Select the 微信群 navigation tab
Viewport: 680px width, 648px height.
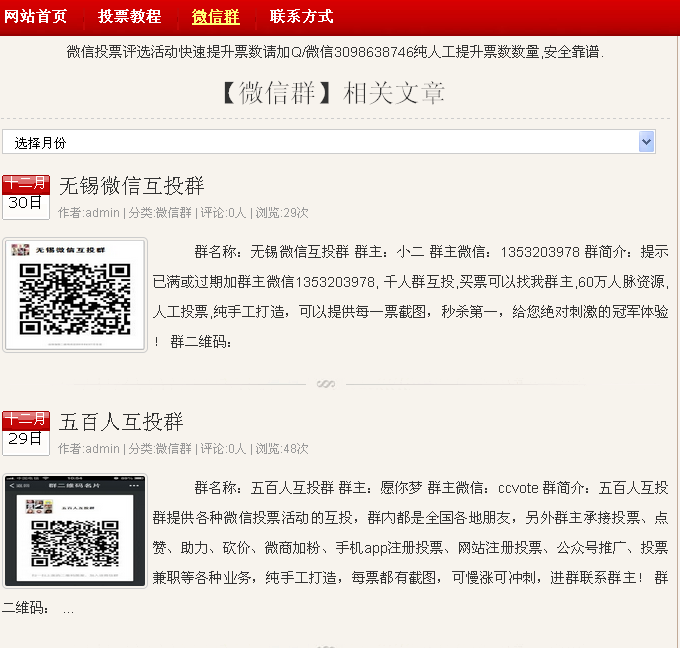coord(216,16)
